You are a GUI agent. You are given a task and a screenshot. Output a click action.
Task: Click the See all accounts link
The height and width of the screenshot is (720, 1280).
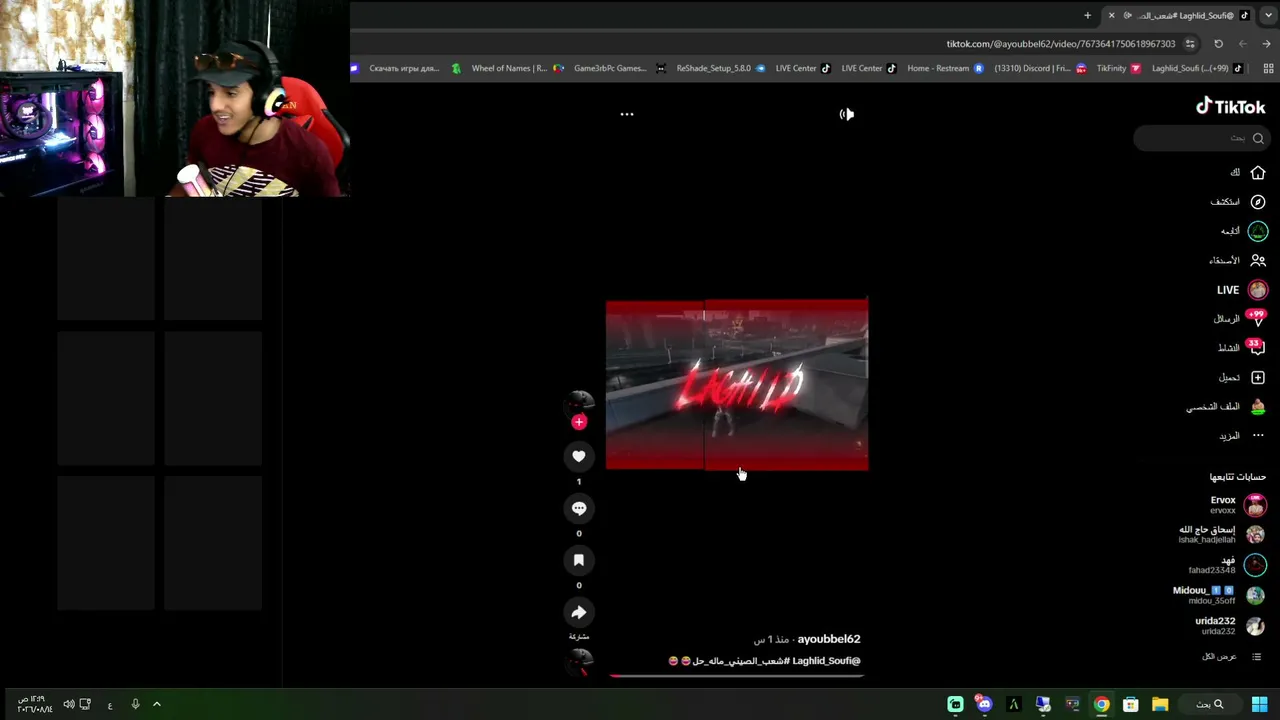pos(1232,657)
